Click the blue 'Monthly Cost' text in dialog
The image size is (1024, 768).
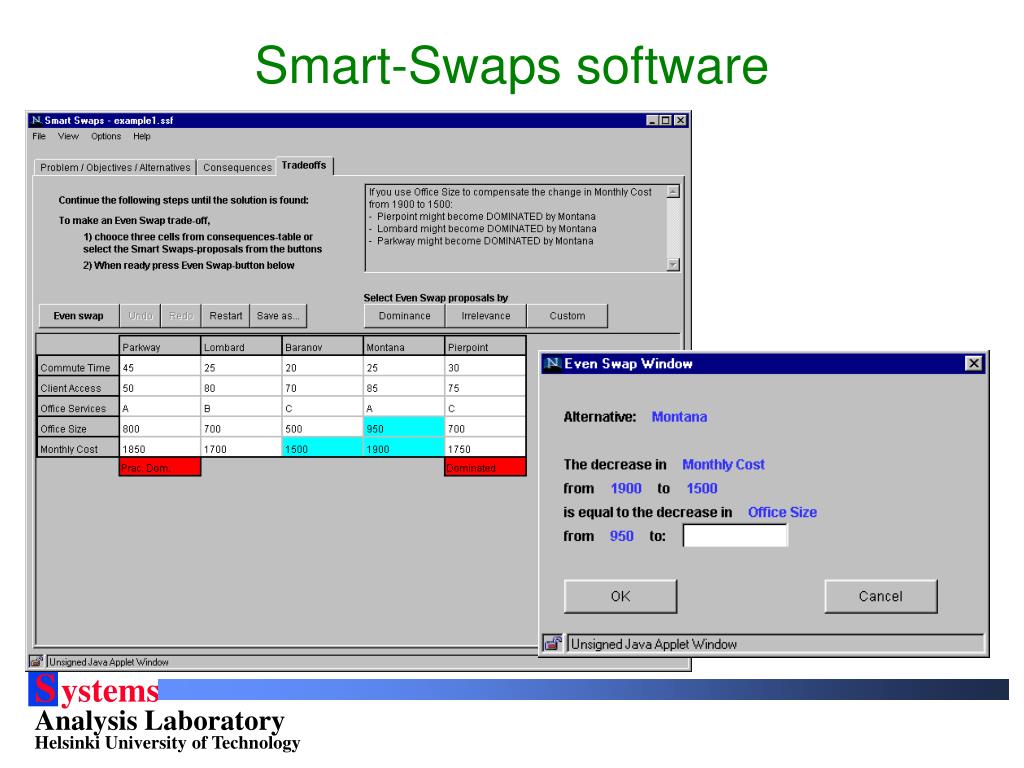point(724,464)
